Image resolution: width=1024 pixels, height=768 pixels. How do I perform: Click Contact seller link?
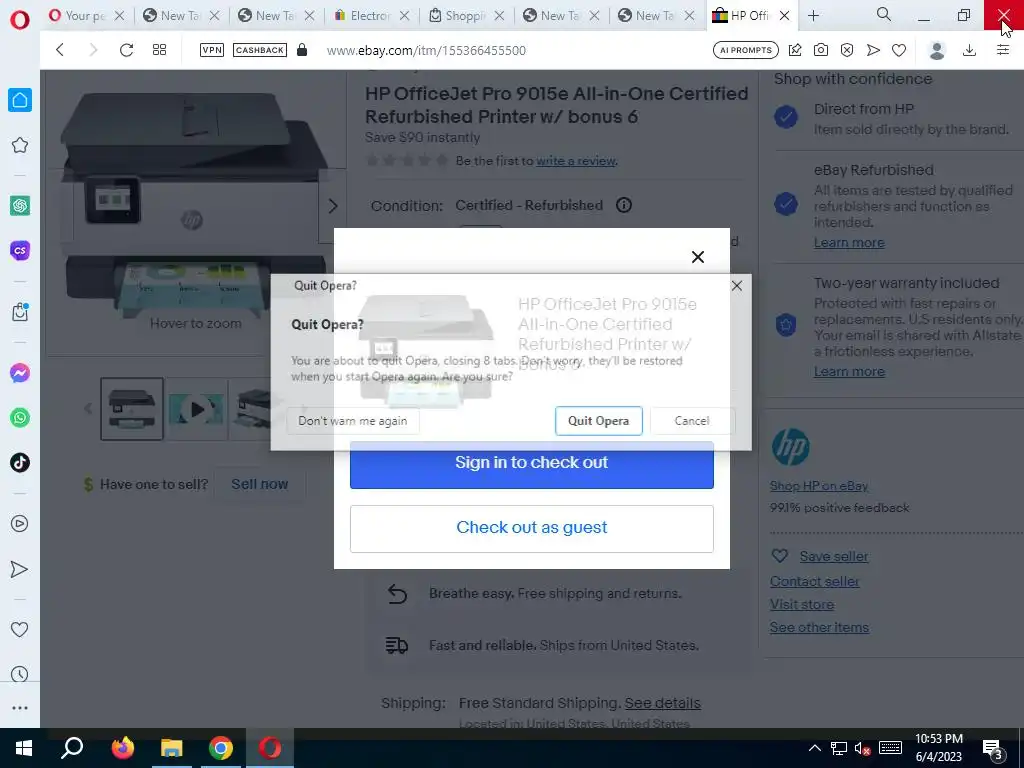click(x=814, y=581)
